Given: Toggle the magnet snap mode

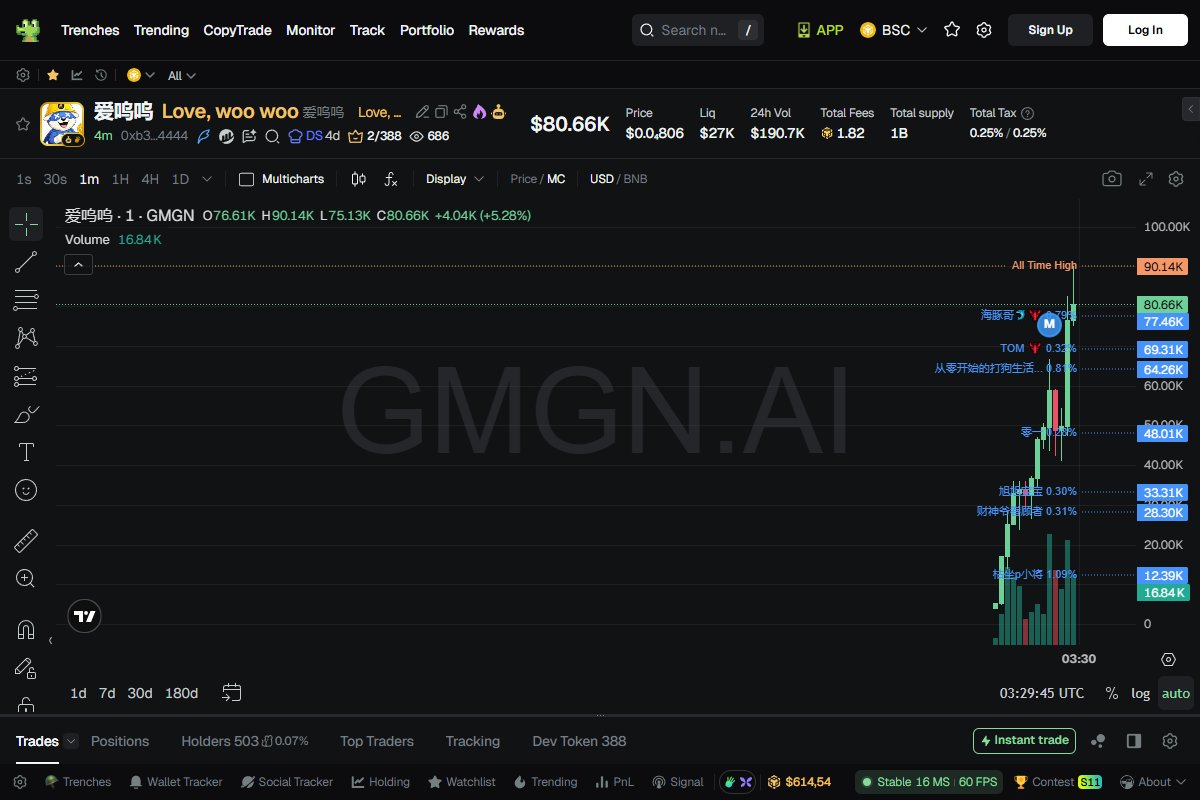Looking at the screenshot, I should point(26,630).
